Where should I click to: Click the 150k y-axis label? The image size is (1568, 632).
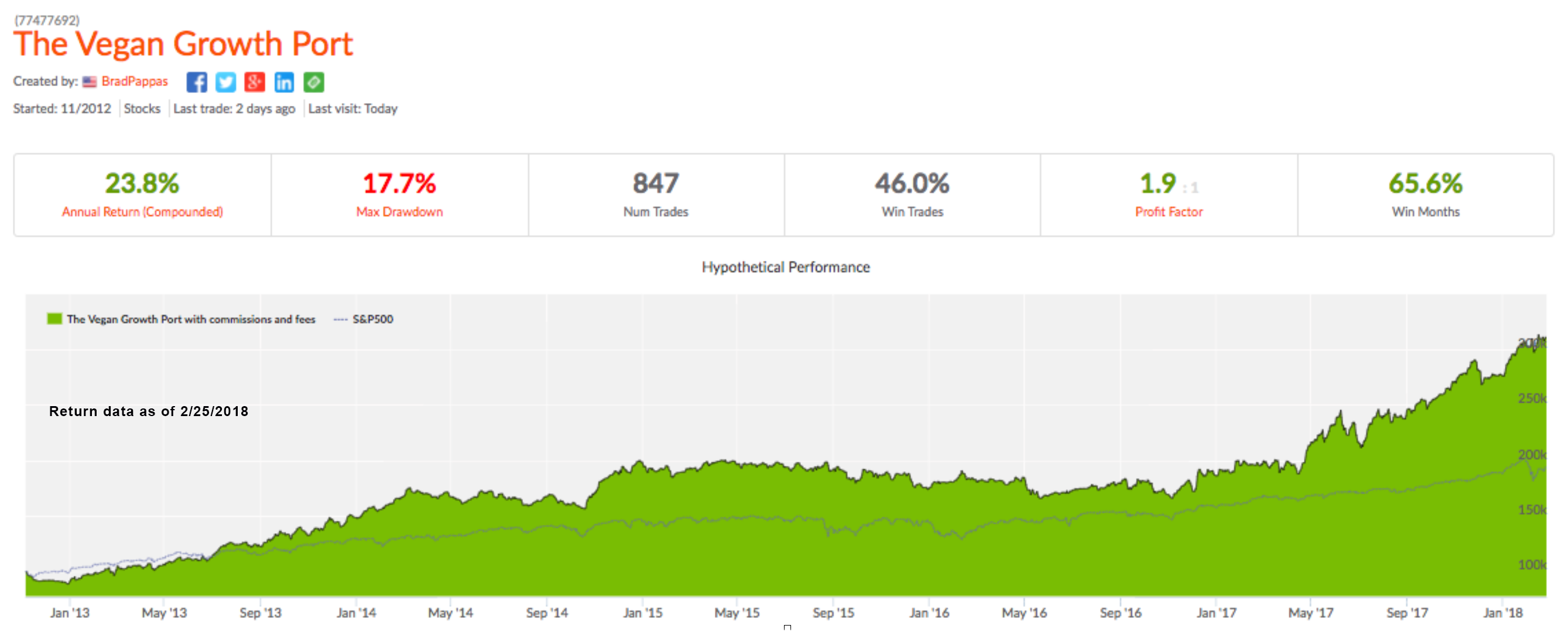tap(1532, 510)
